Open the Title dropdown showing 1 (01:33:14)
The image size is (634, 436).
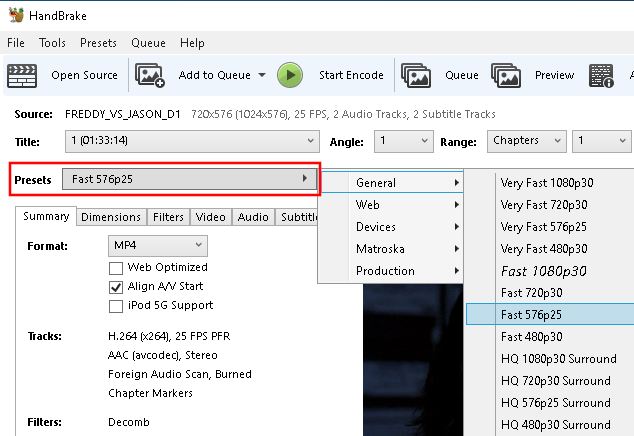coord(192,141)
